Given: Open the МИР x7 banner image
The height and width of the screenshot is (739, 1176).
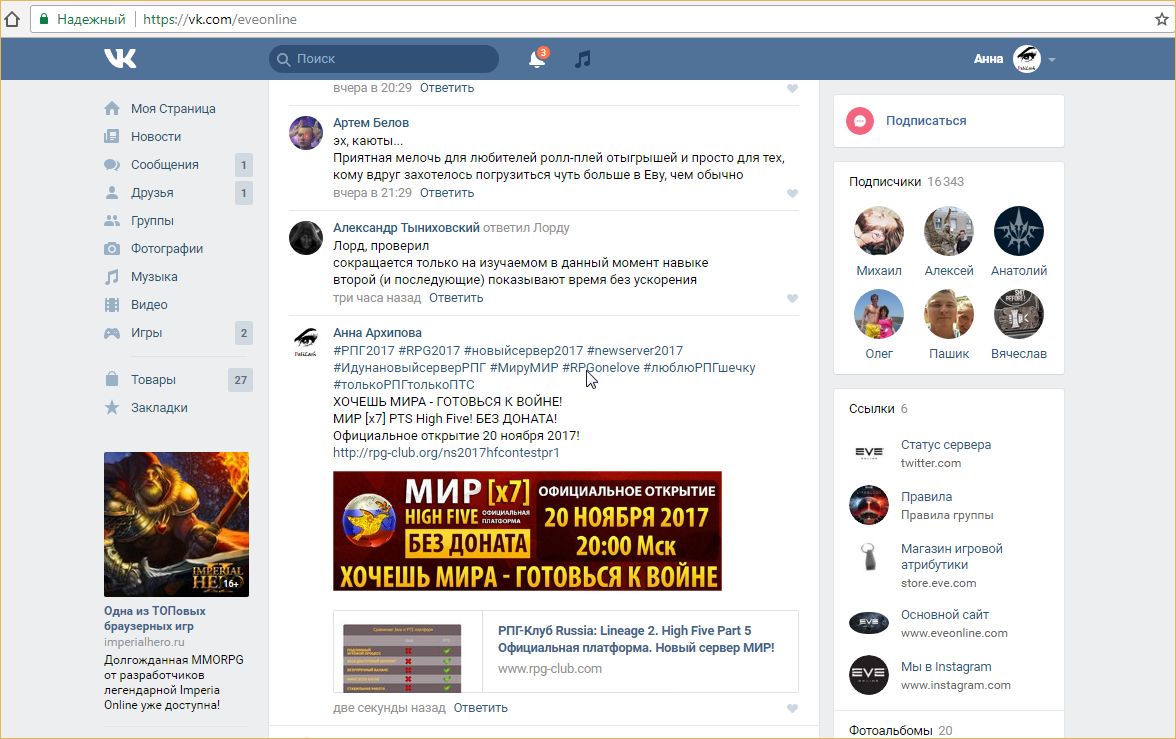Looking at the screenshot, I should point(527,531).
